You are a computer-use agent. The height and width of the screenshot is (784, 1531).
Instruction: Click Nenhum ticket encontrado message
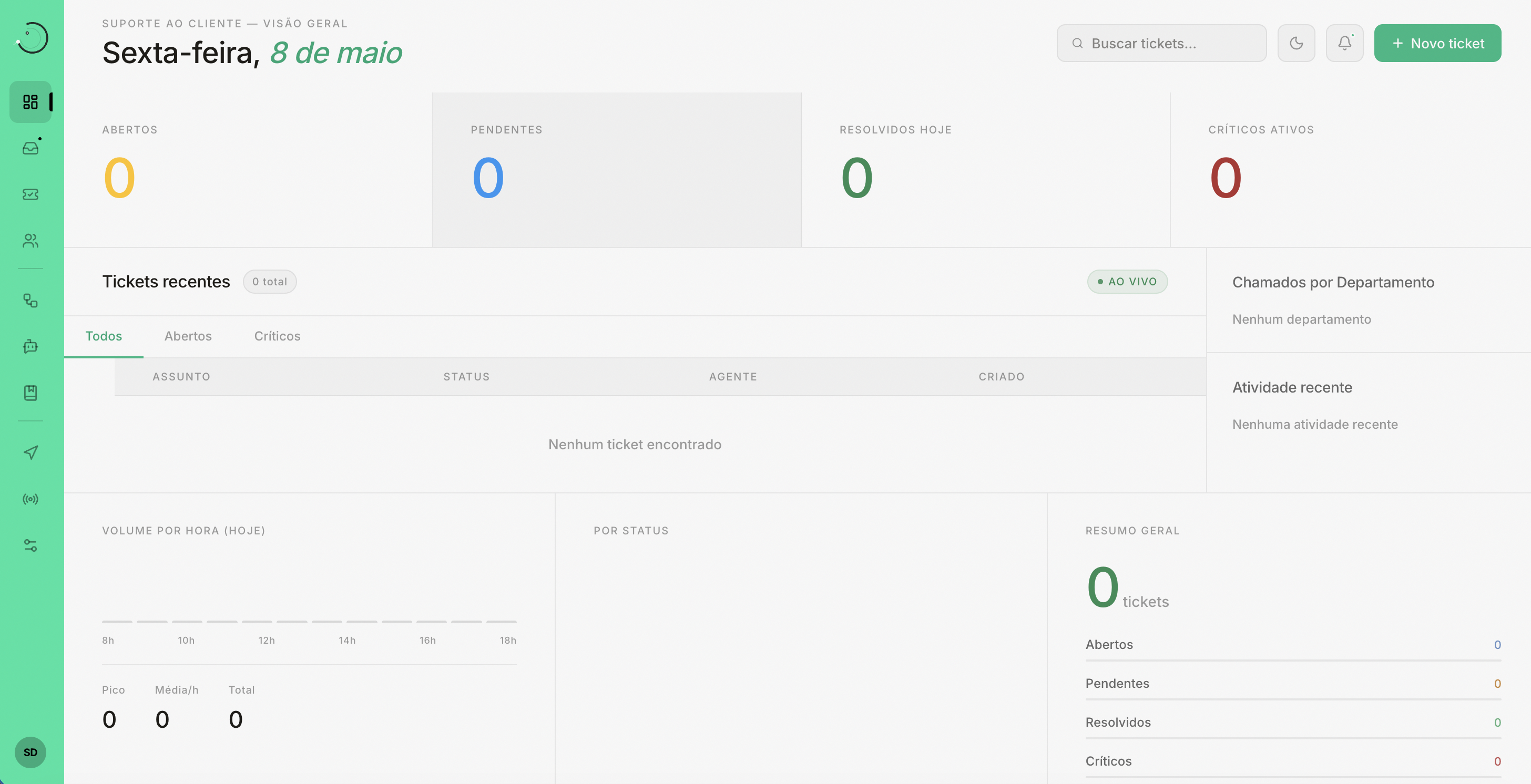(635, 444)
